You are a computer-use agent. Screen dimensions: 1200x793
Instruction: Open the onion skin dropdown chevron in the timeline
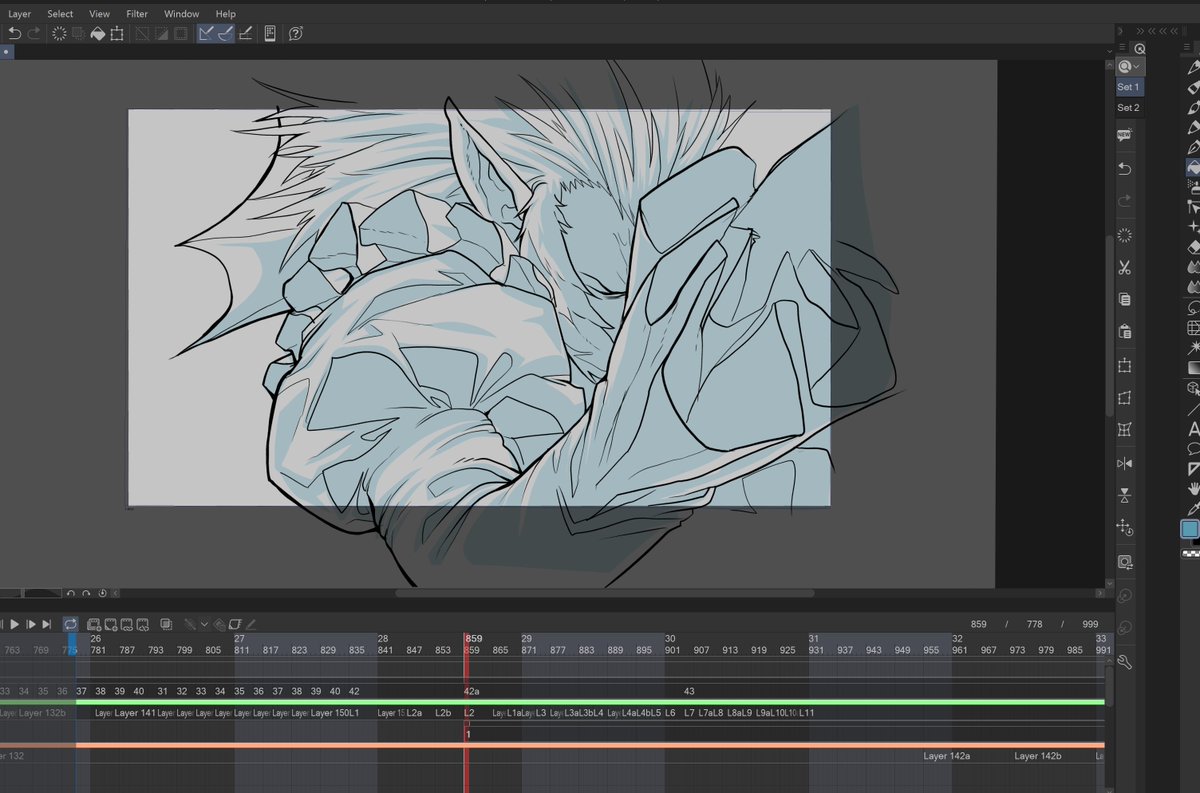coord(205,624)
